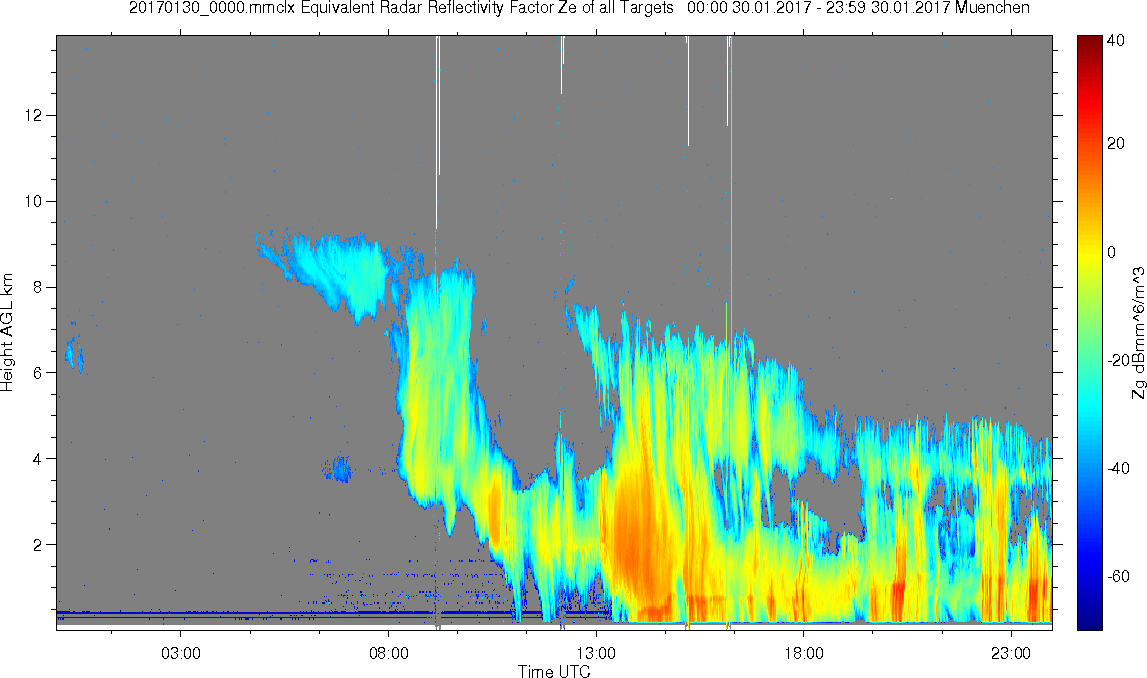The height and width of the screenshot is (678, 1147).
Task: Click the intense orange echo core after 13:00
Action: click(x=636, y=534)
